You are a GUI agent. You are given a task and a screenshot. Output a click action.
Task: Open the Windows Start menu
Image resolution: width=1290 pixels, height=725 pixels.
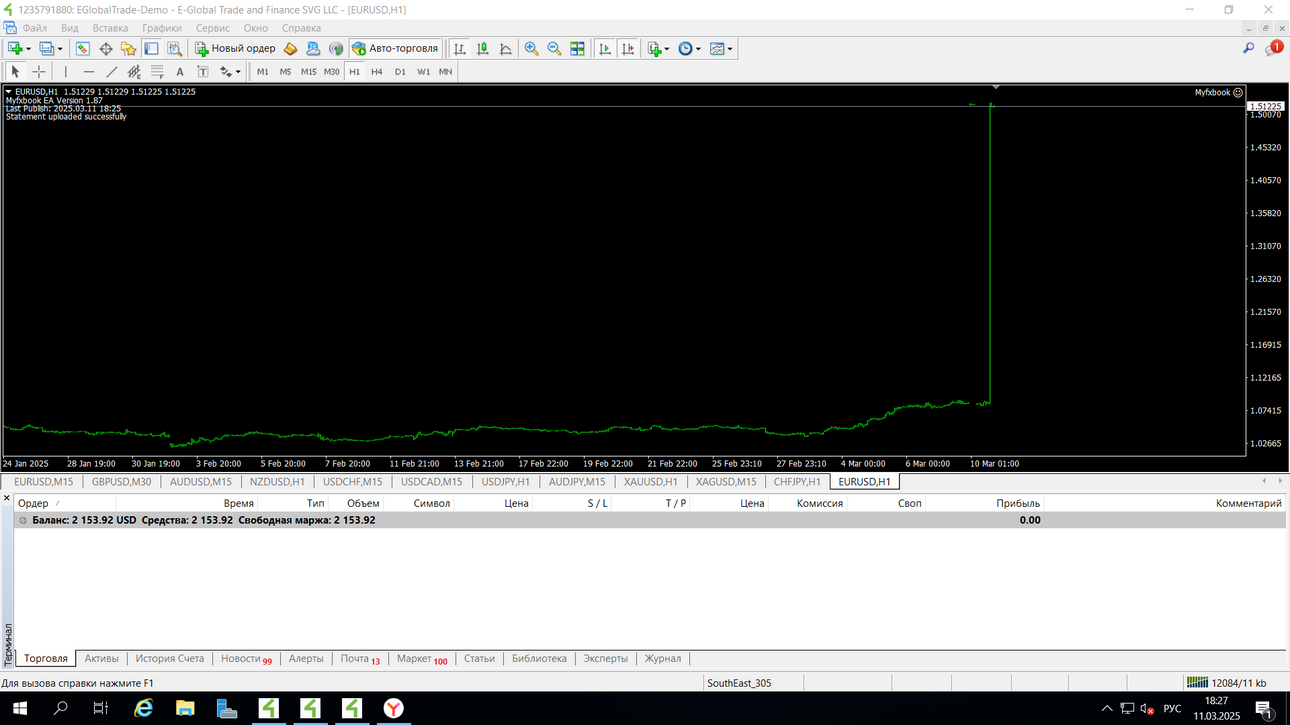tap(19, 708)
